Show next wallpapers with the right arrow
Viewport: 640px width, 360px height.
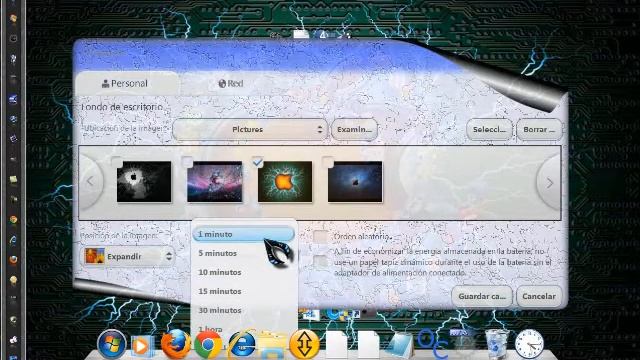549,183
